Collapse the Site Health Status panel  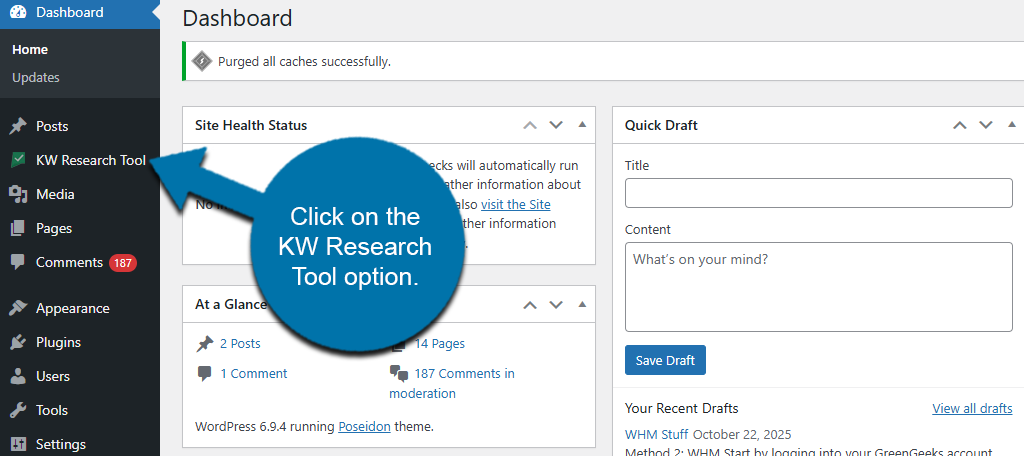coord(582,124)
